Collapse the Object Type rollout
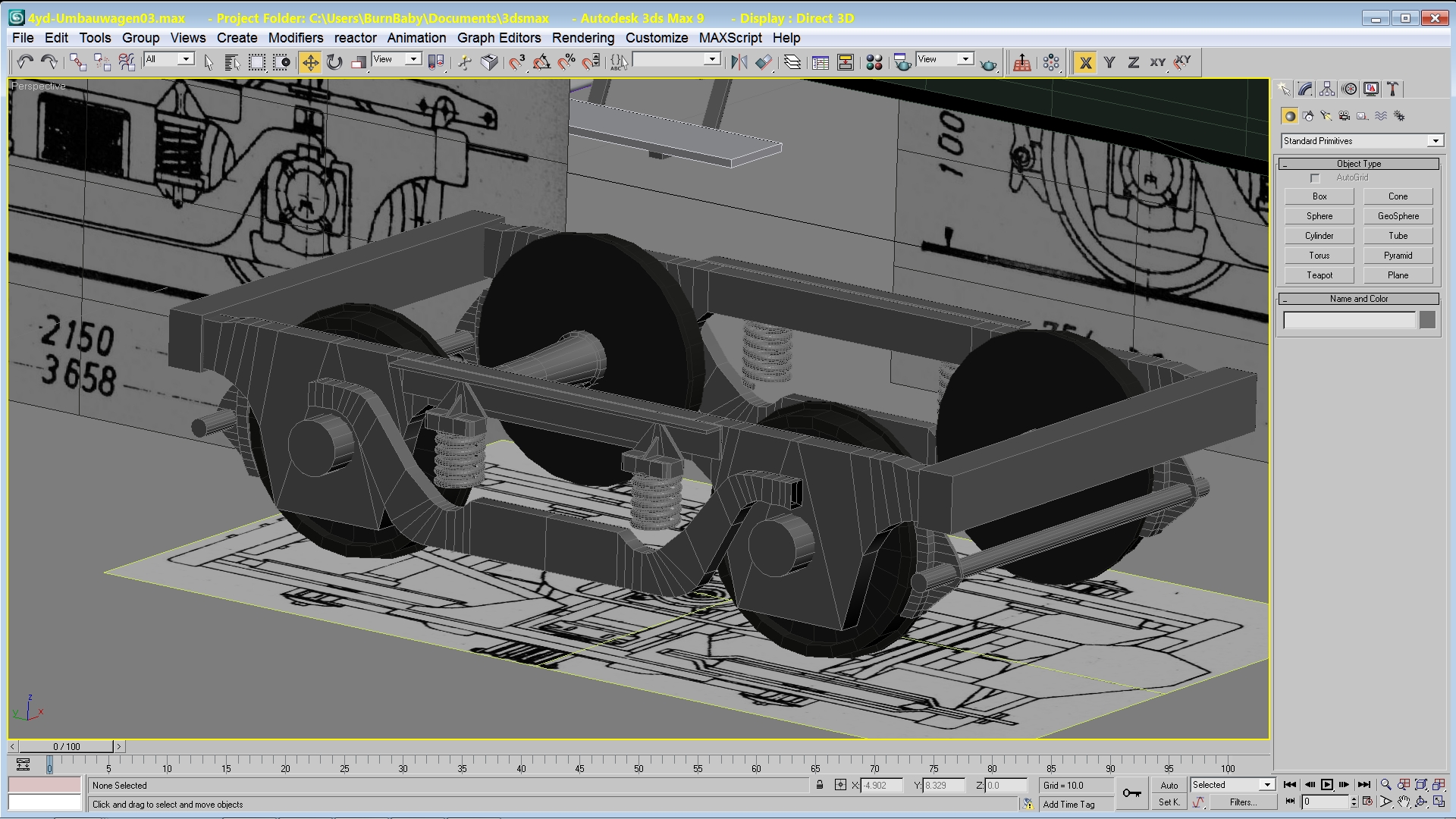This screenshot has height=819, width=1456. pos(1359,164)
